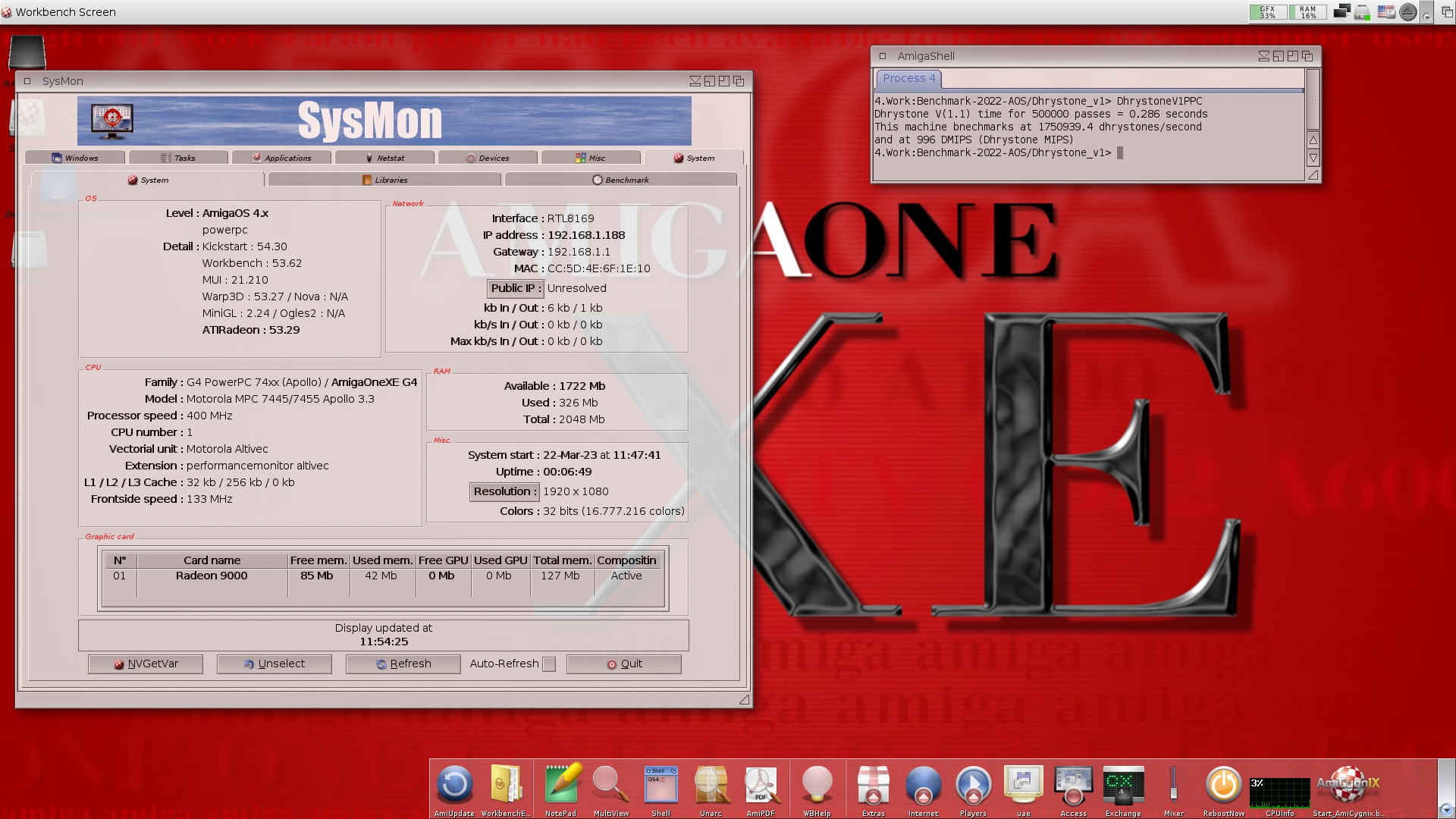Screen dimensions: 1456x819
Task: Click the SysMon window resize gadget
Action: coord(744,700)
